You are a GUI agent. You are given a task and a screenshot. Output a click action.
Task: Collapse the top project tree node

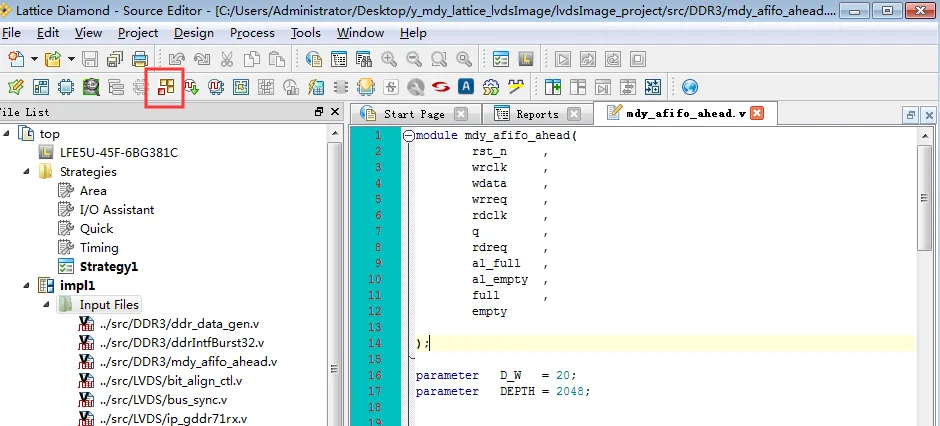(7, 134)
